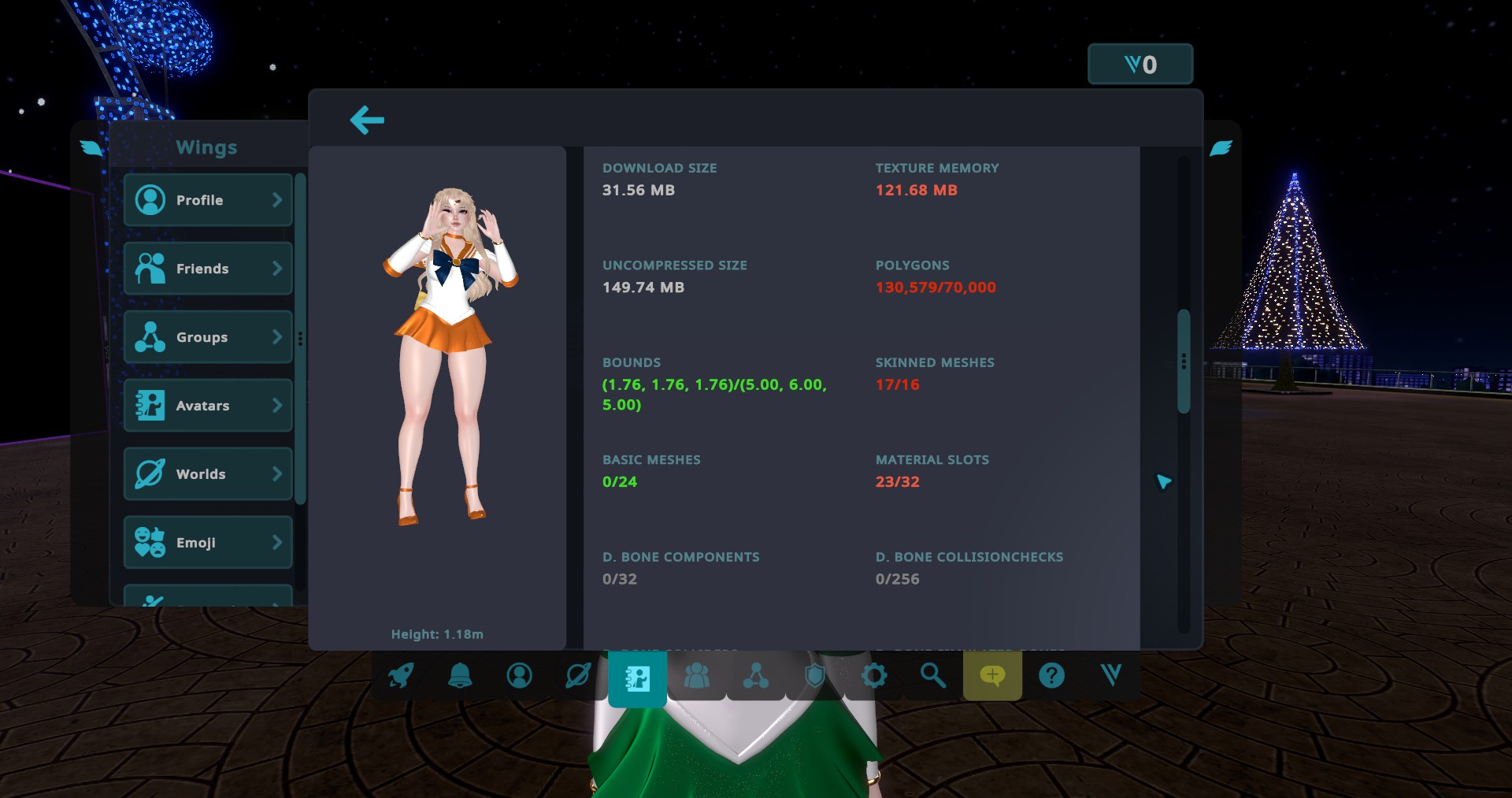The width and height of the screenshot is (1512, 798).
Task: Click the left wing toggle icon
Action: point(91,147)
